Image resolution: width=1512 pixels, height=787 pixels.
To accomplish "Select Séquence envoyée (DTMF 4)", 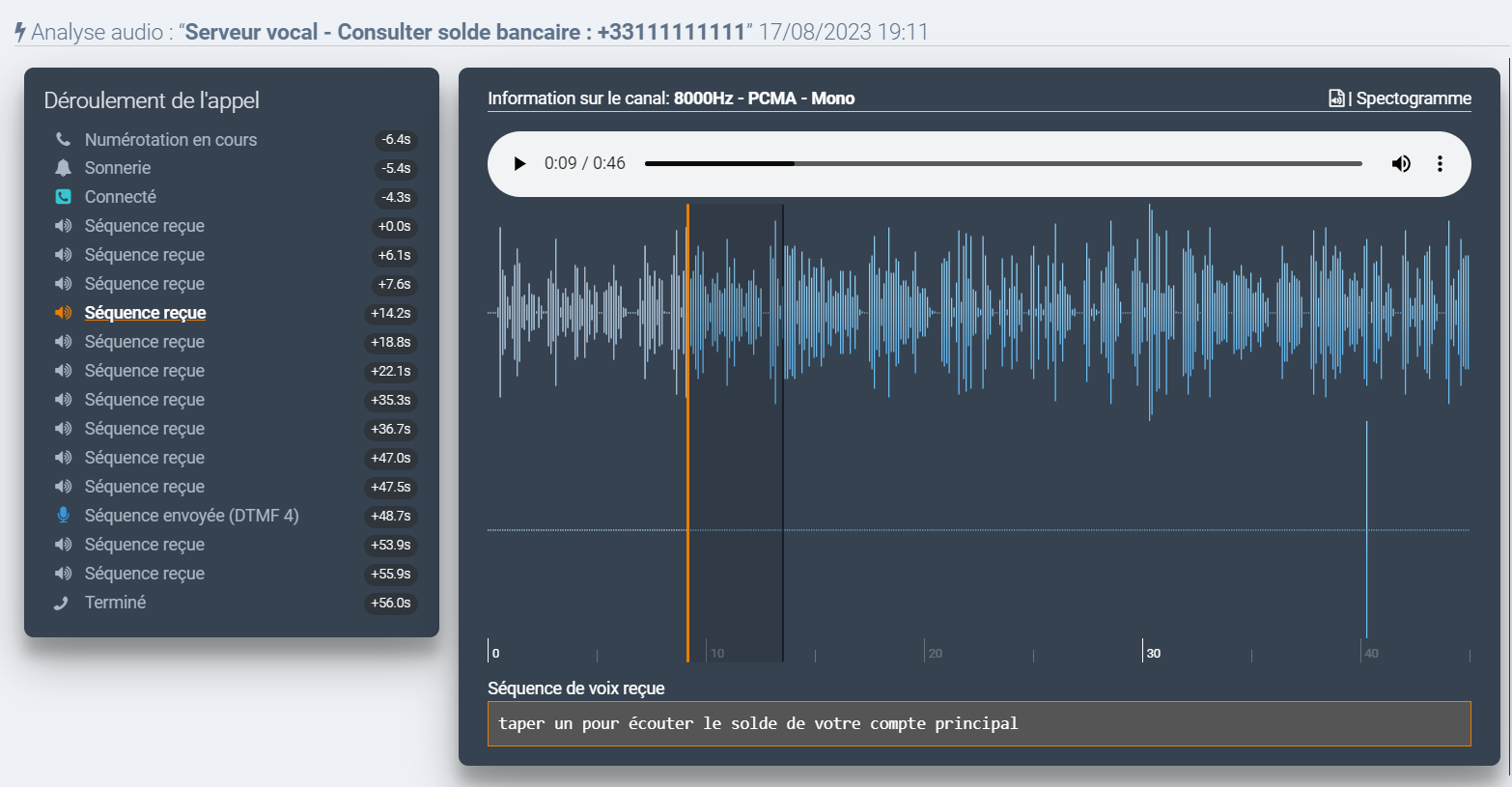I will pyautogui.click(x=192, y=516).
